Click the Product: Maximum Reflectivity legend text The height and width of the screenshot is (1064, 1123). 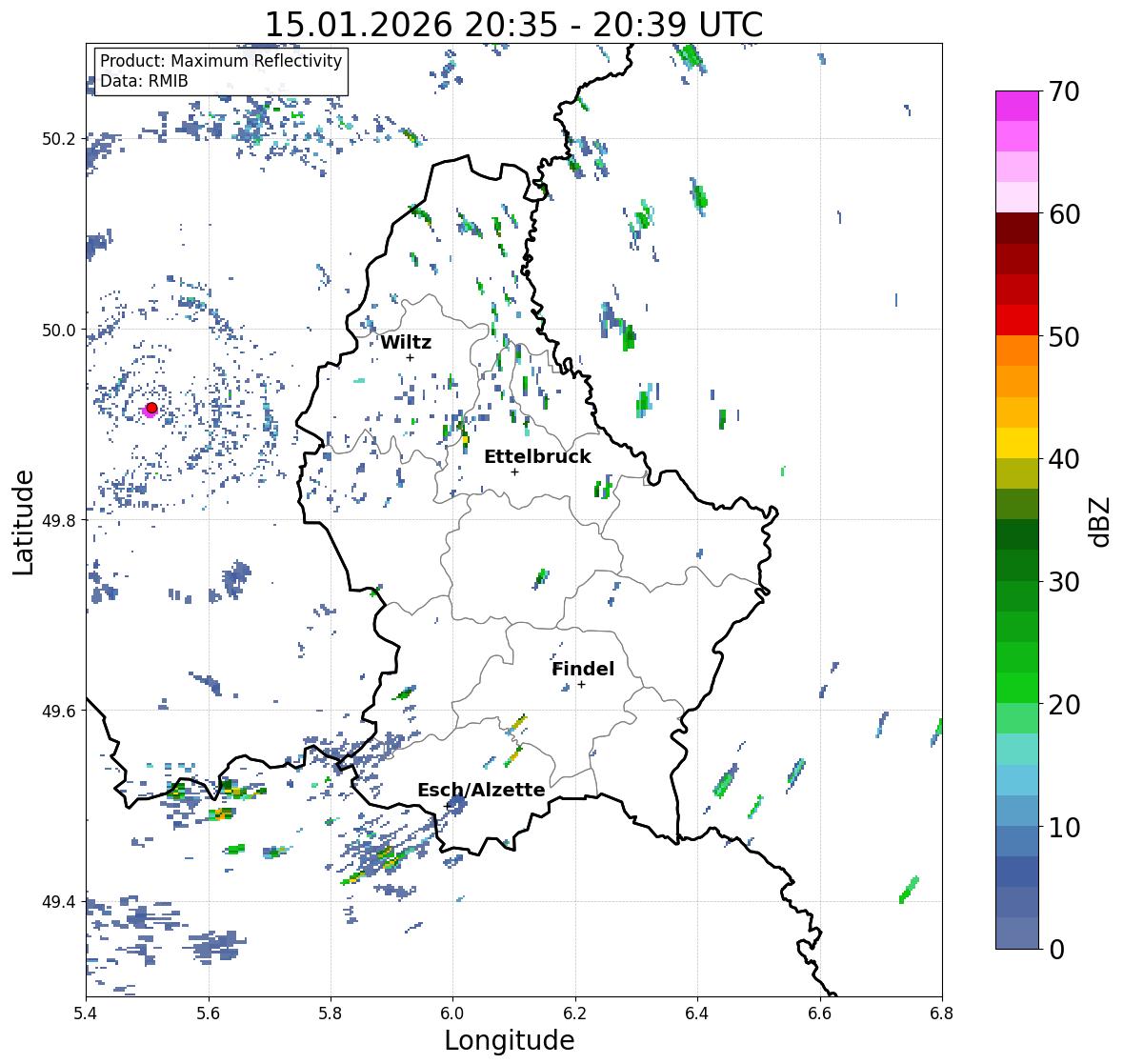tap(221, 61)
